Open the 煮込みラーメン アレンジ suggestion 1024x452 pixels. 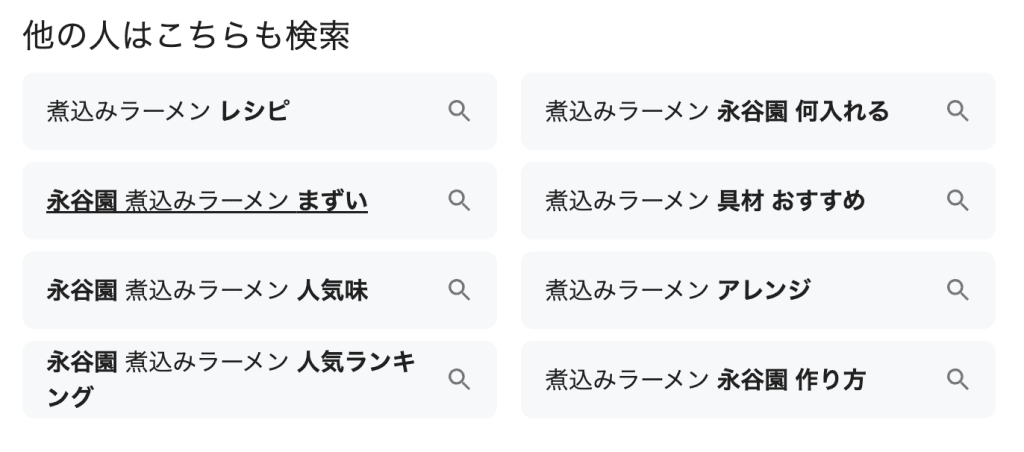click(677, 290)
